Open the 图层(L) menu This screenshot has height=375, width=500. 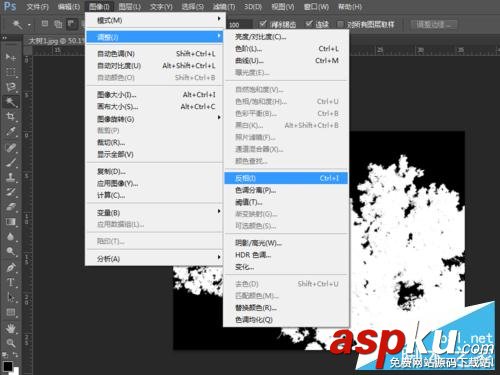coord(130,7)
